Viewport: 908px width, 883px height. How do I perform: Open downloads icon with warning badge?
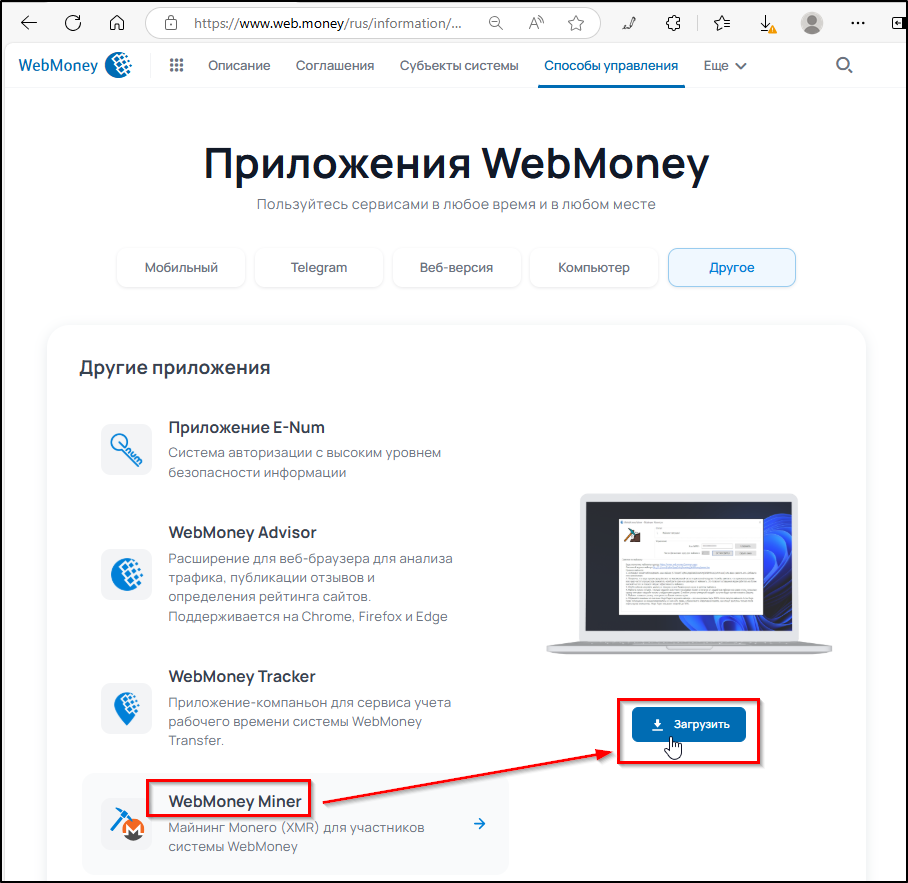tap(767, 24)
